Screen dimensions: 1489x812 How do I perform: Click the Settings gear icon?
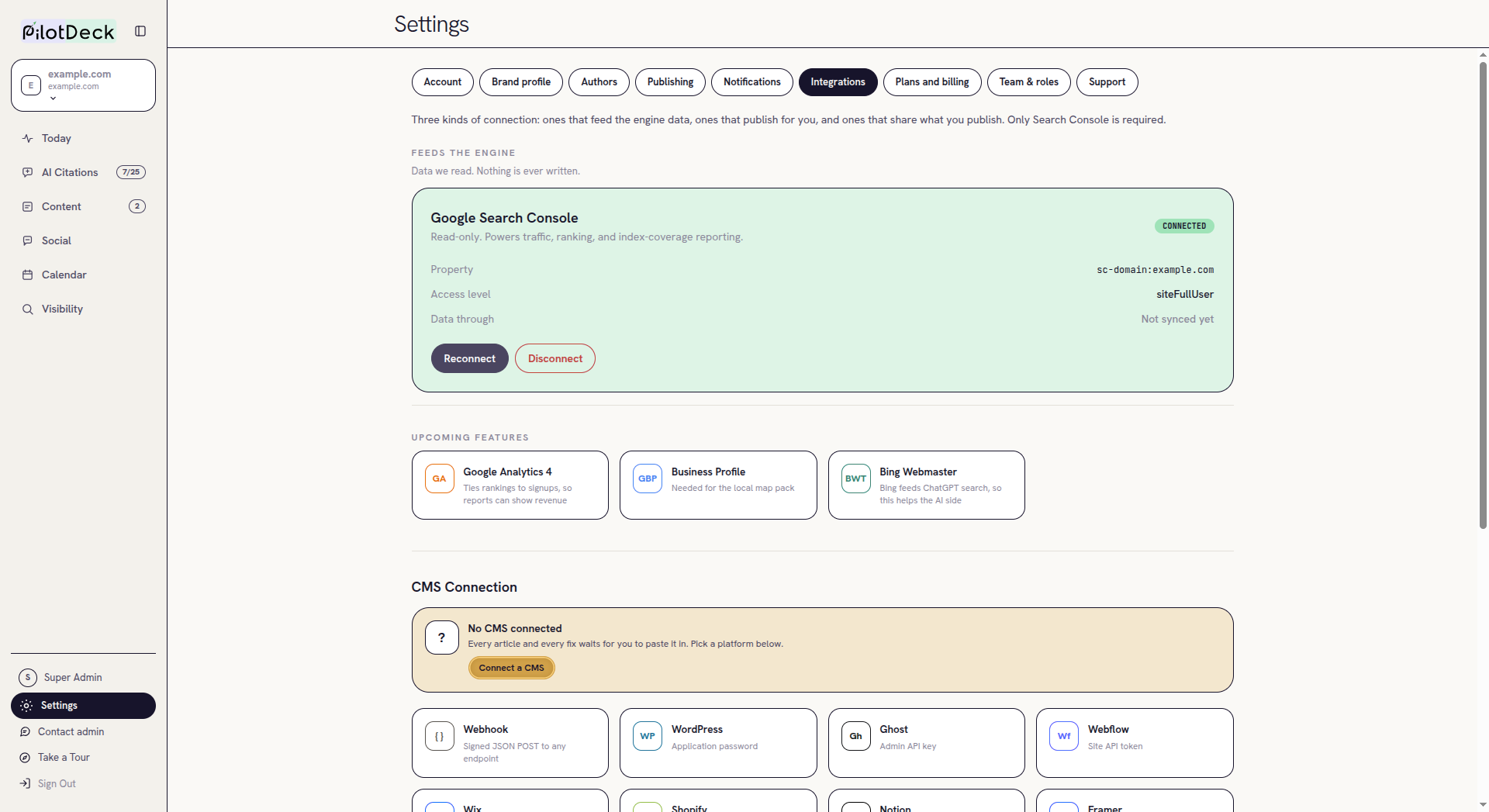(26, 705)
